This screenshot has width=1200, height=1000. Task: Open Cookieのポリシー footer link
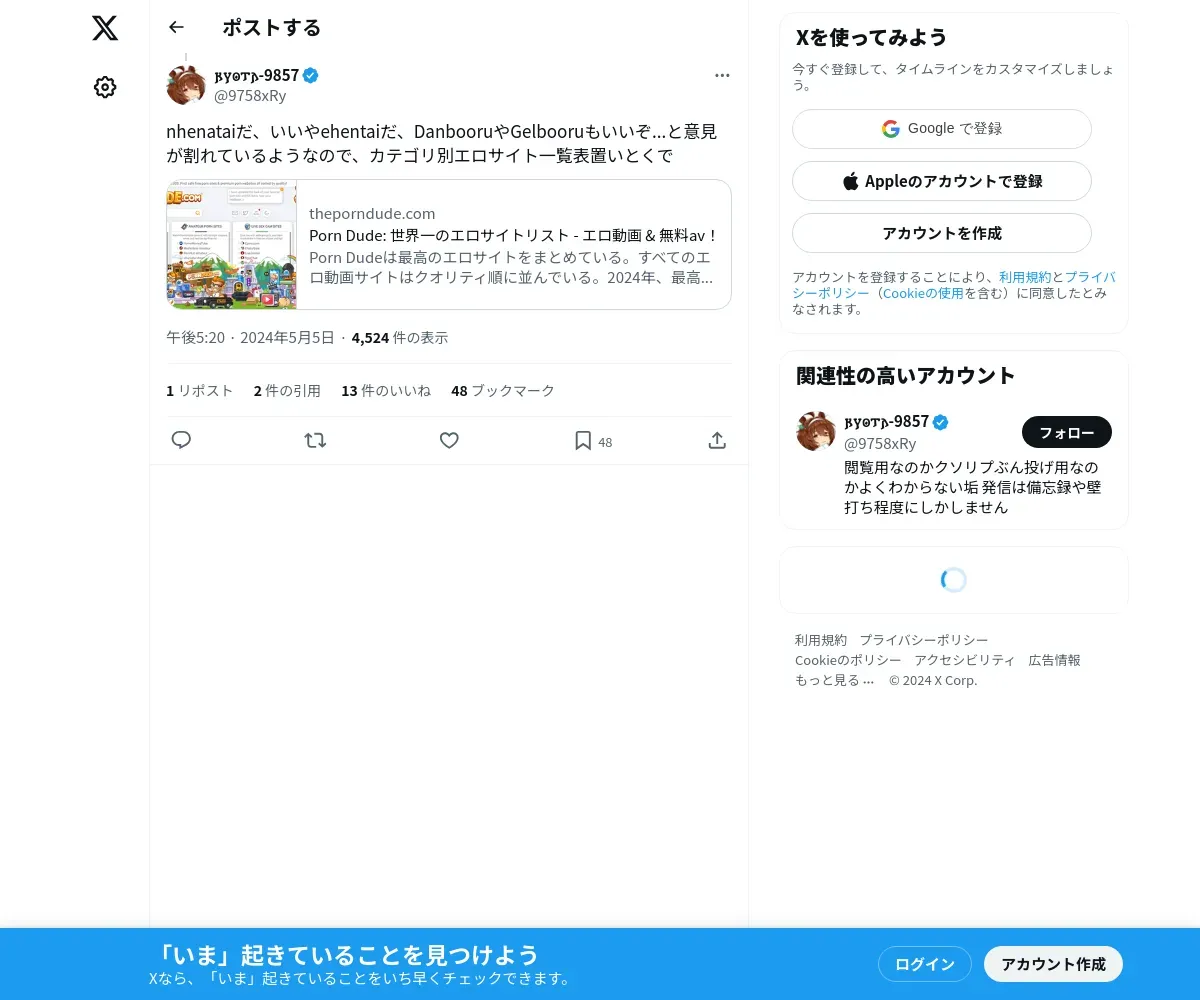[848, 660]
